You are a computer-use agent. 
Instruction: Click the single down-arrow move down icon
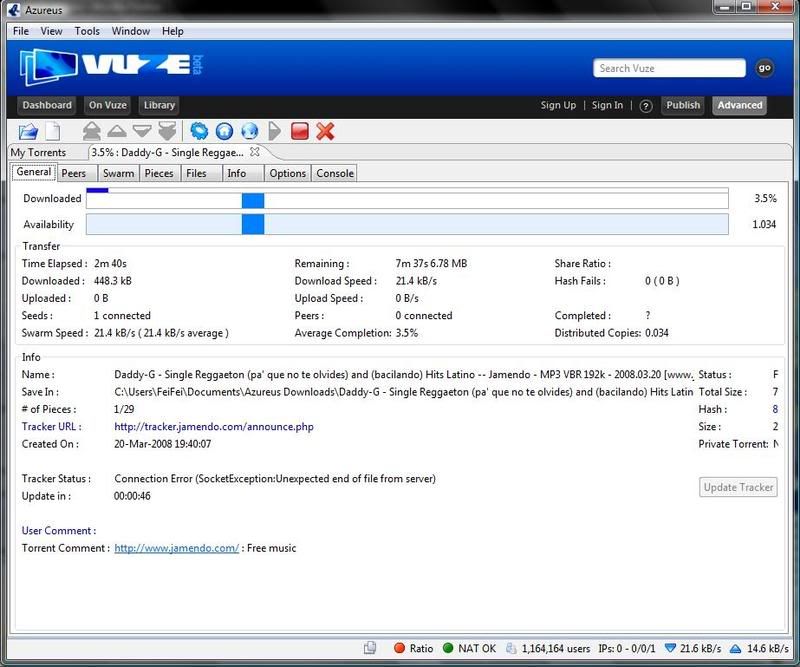(x=142, y=131)
